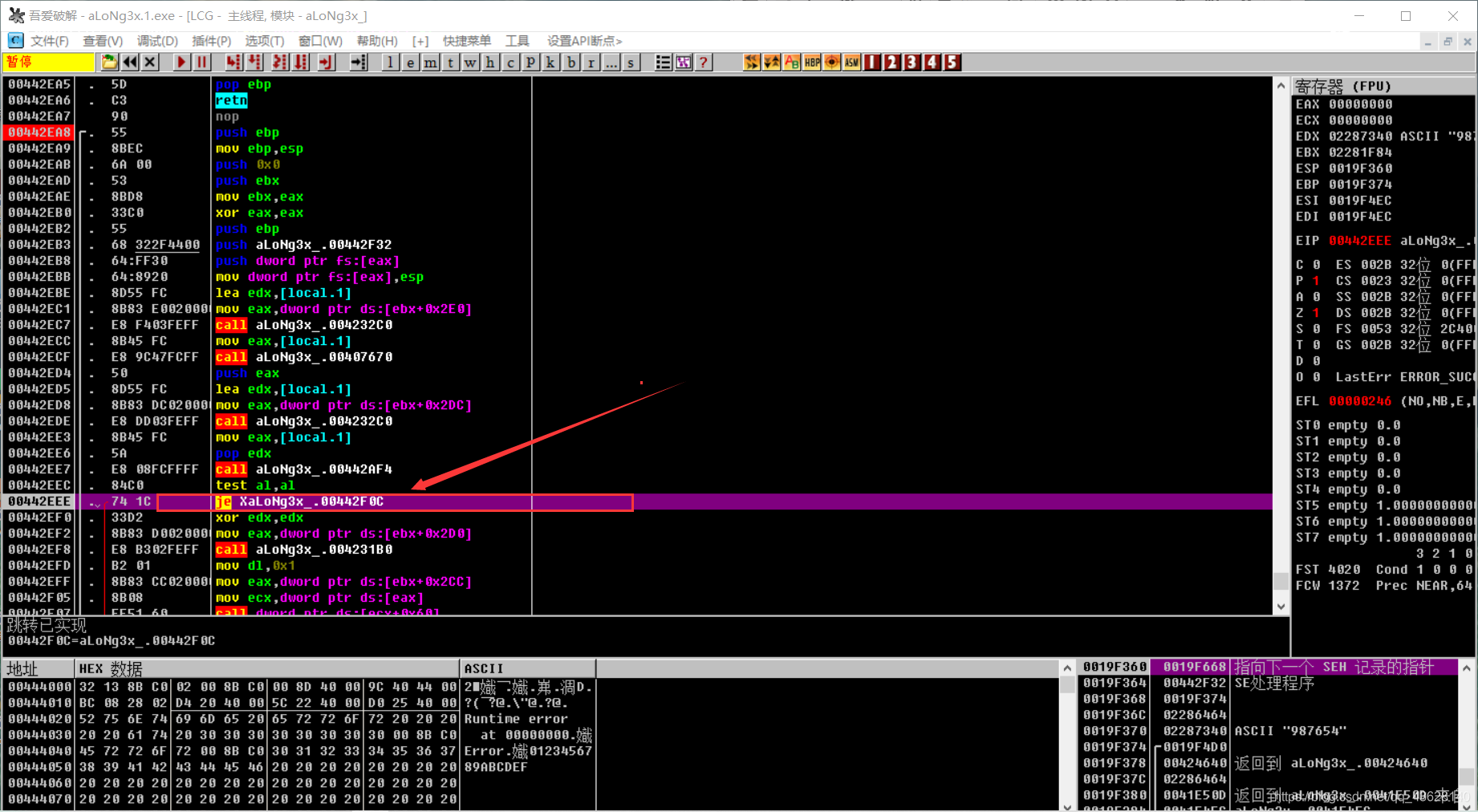Click the Trace Over toolbar icon
The width and height of the screenshot is (1478, 812).
[x=302, y=62]
